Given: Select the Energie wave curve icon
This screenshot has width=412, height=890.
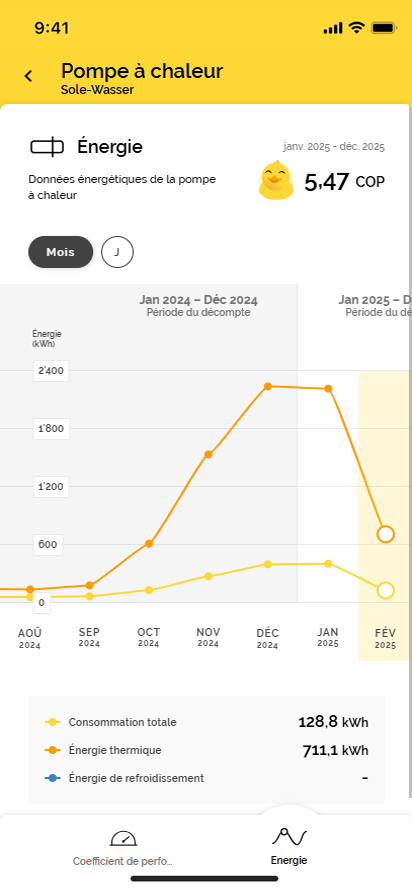Looking at the screenshot, I should [289, 837].
